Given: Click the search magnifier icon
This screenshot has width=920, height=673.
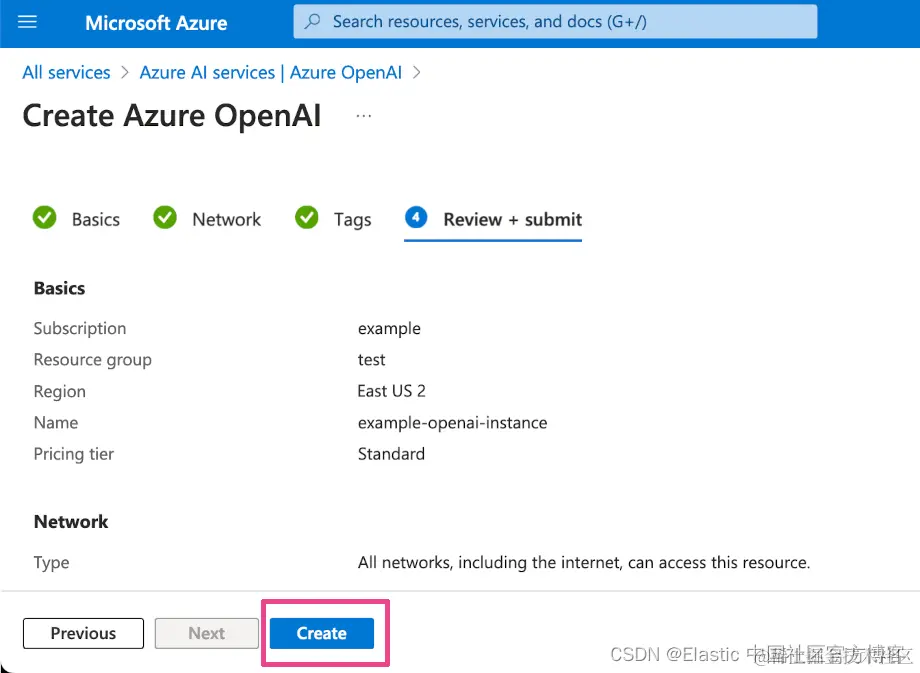Looking at the screenshot, I should tap(313, 21).
